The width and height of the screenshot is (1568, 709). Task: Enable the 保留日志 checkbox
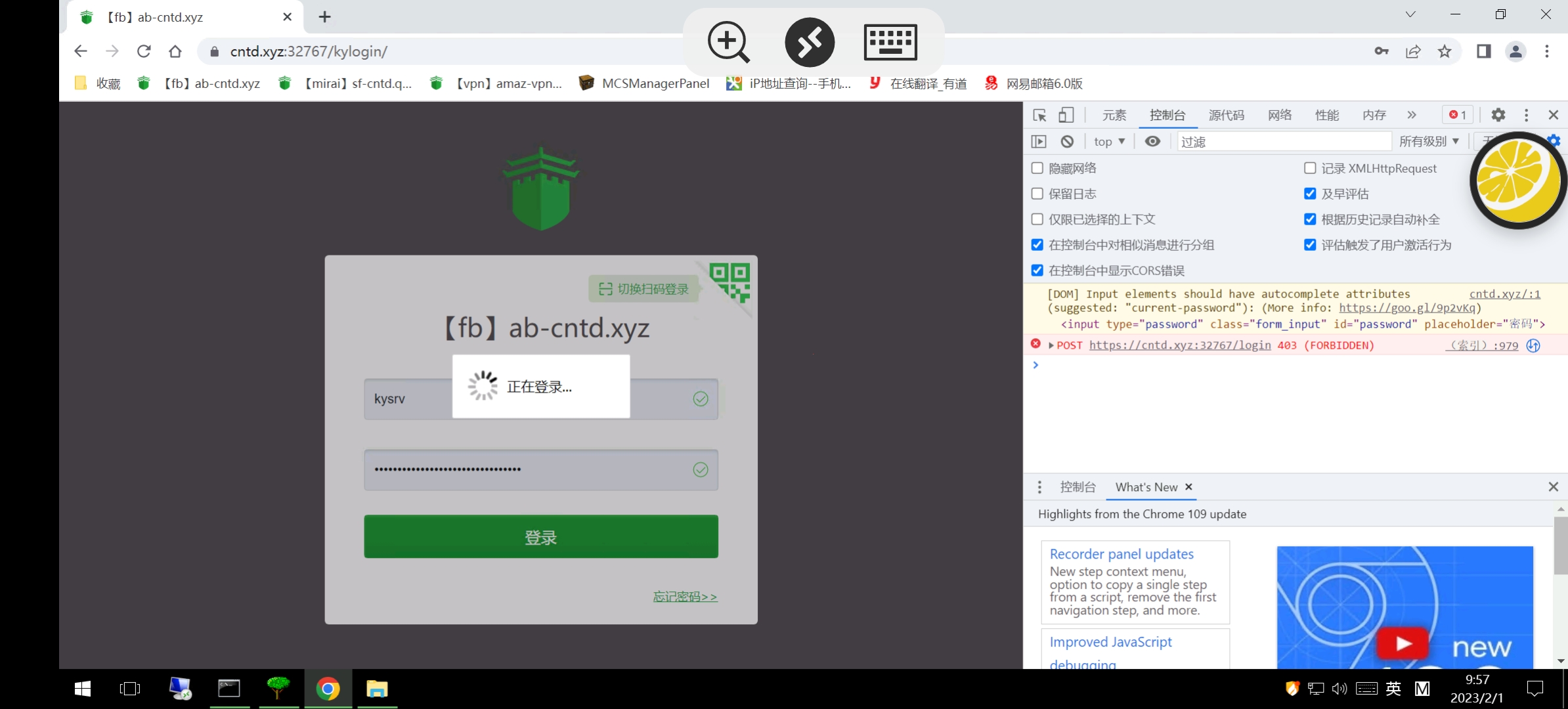pyautogui.click(x=1037, y=194)
